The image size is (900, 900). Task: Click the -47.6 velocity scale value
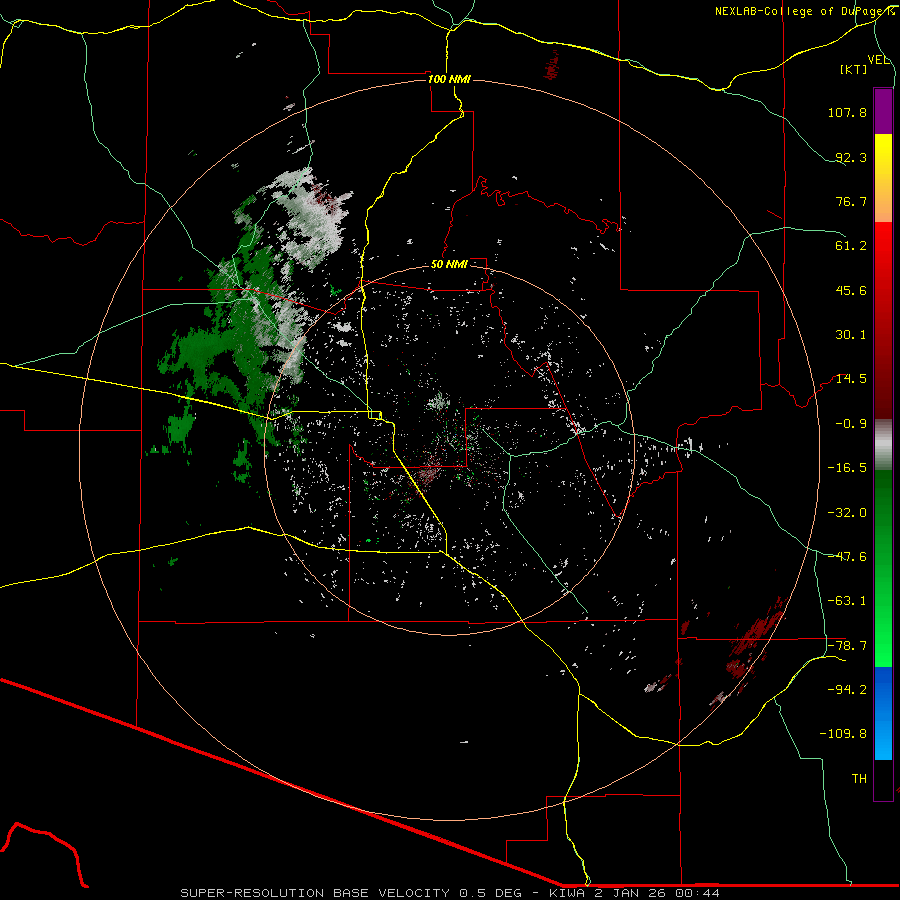847,557
